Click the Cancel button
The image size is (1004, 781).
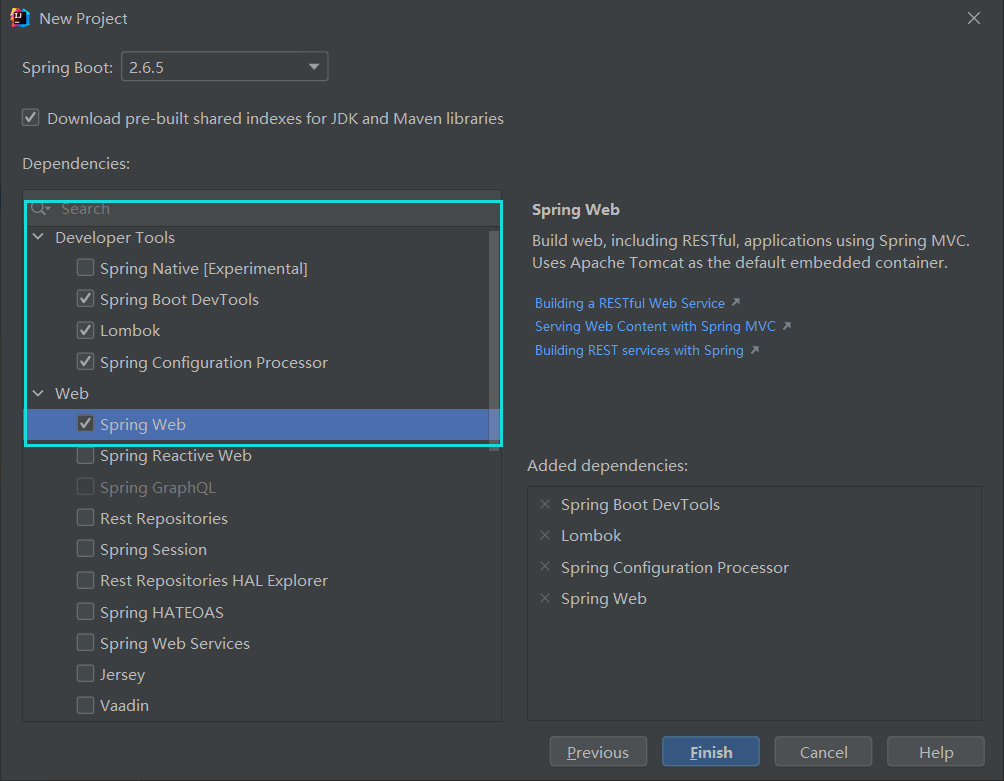click(x=823, y=752)
